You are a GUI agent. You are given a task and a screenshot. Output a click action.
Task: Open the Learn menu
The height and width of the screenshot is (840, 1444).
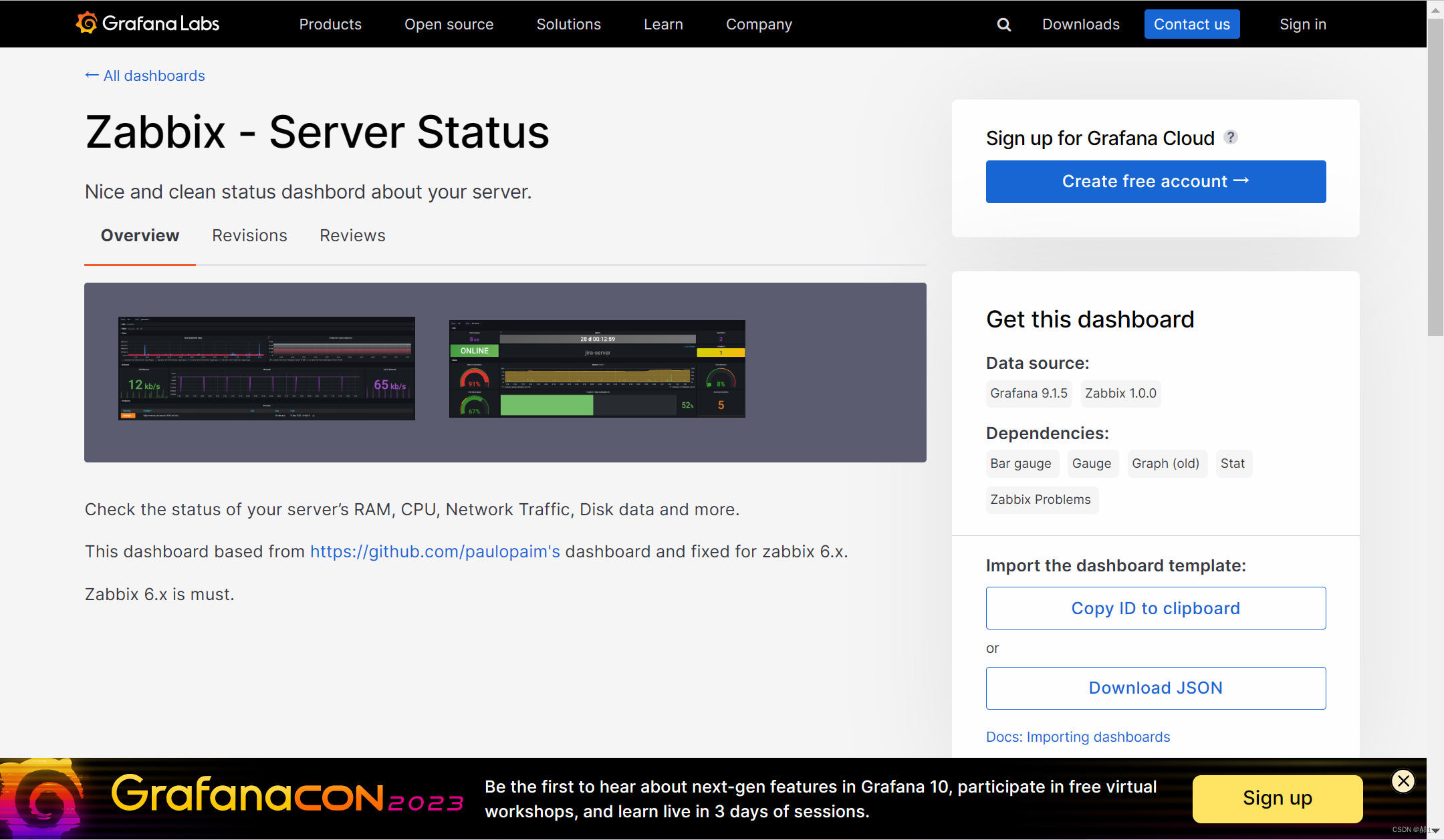click(663, 24)
